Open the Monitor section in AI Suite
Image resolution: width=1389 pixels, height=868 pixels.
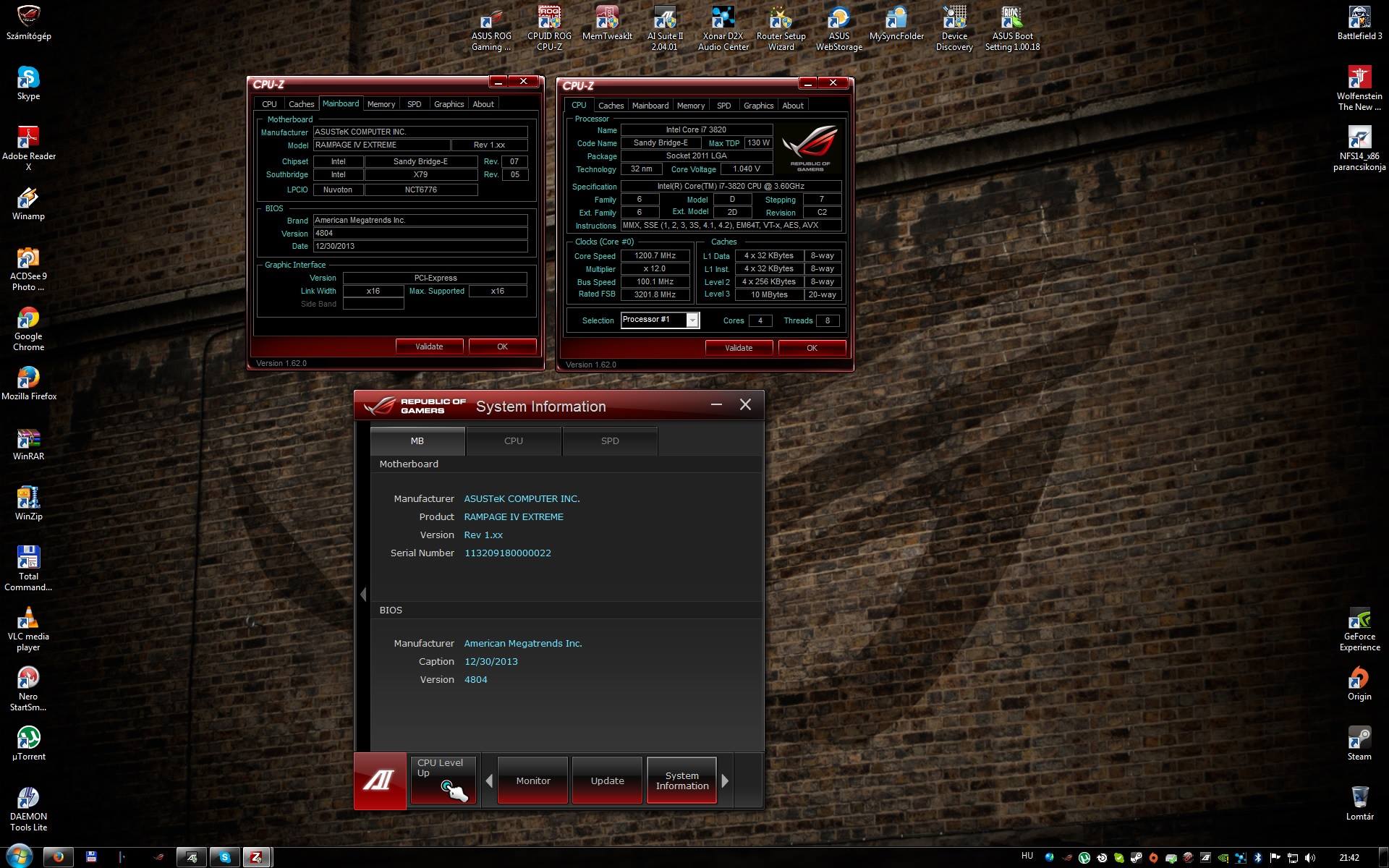coord(533,780)
